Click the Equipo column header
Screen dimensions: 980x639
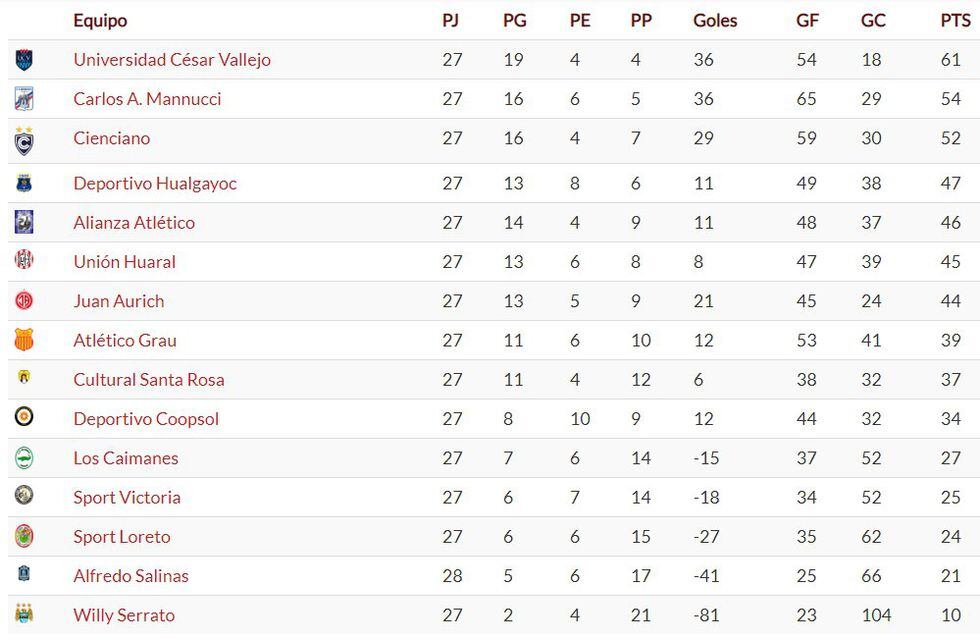click(100, 20)
